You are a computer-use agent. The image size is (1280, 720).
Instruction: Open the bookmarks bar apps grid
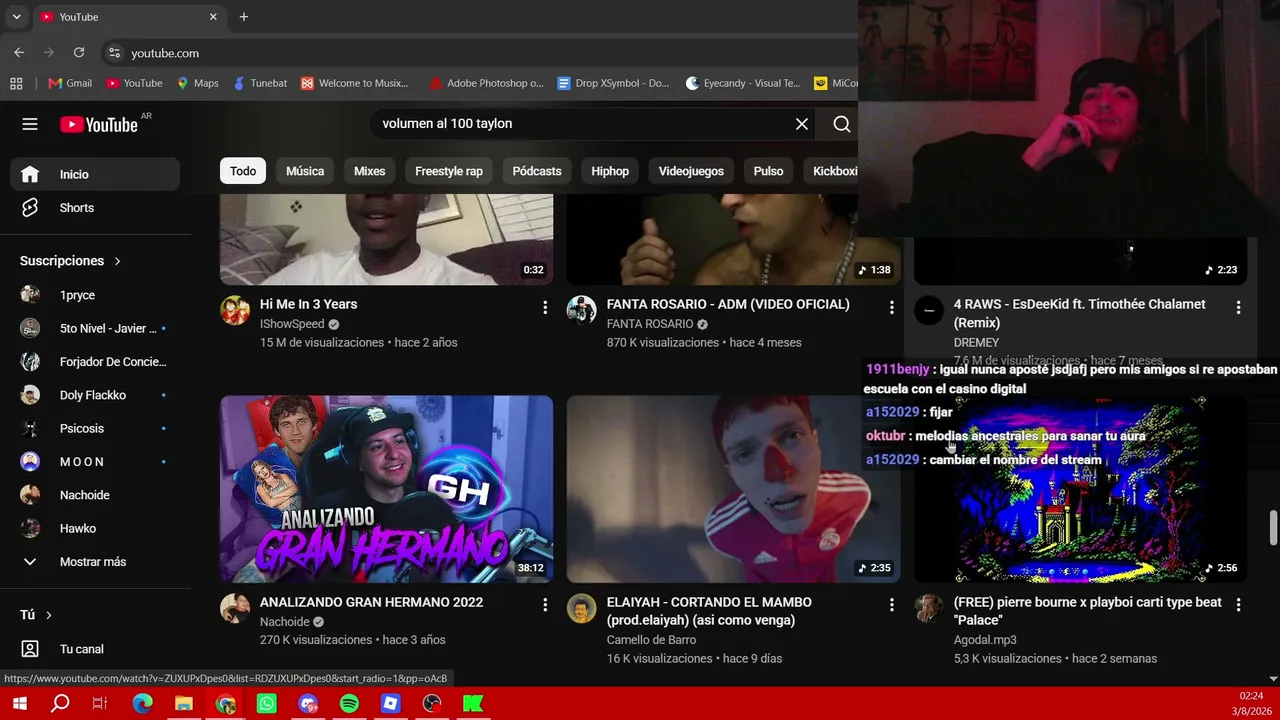click(x=16, y=83)
